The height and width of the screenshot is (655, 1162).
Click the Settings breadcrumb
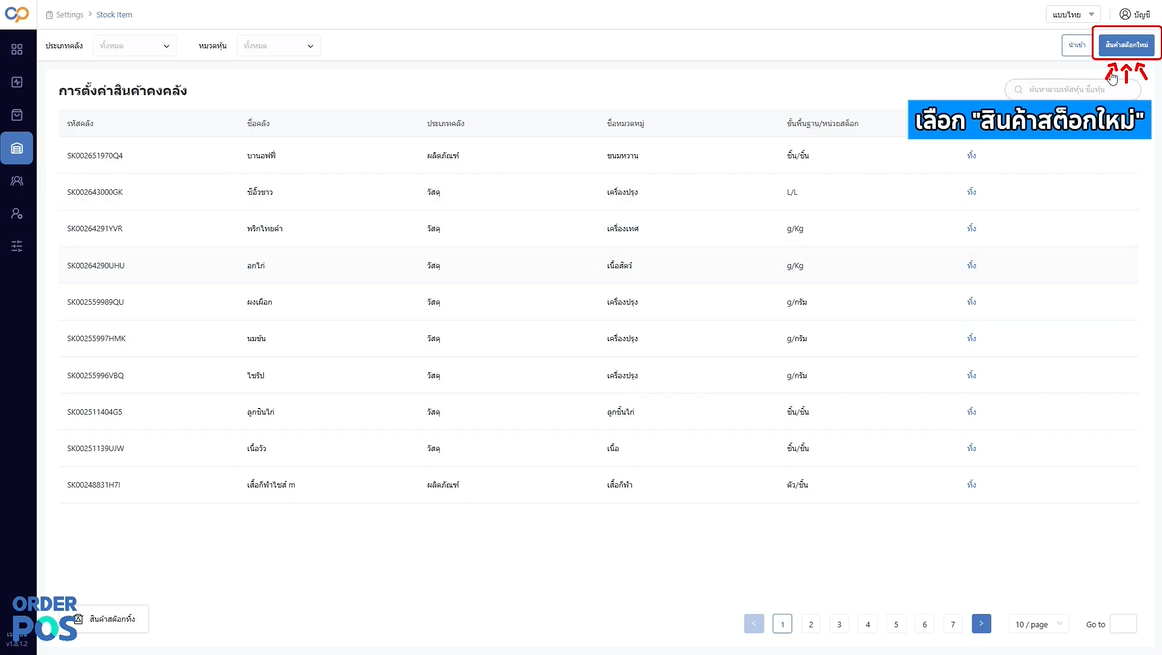coord(70,15)
